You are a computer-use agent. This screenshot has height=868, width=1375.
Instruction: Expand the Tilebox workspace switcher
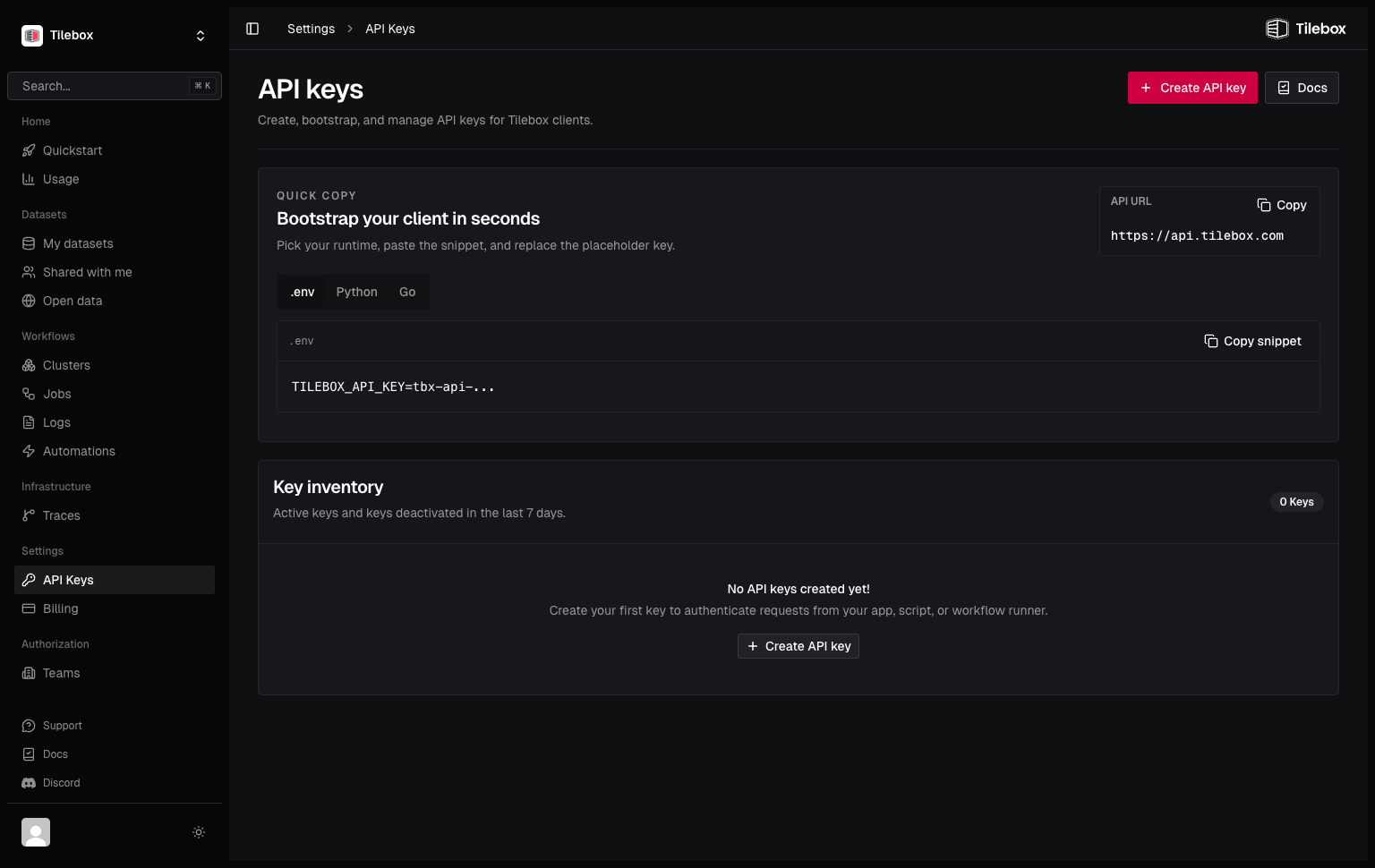[201, 36]
